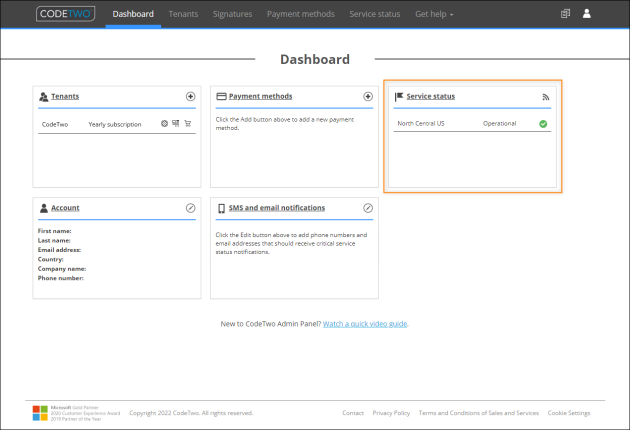Image resolution: width=630 pixels, height=430 pixels.
Task: Open the Contact footer link
Action: click(353, 413)
